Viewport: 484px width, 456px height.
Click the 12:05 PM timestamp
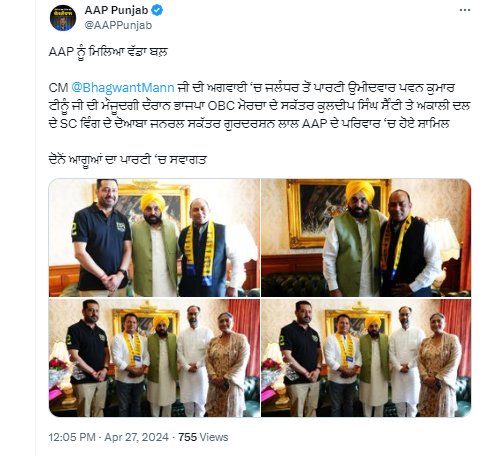tap(72, 437)
